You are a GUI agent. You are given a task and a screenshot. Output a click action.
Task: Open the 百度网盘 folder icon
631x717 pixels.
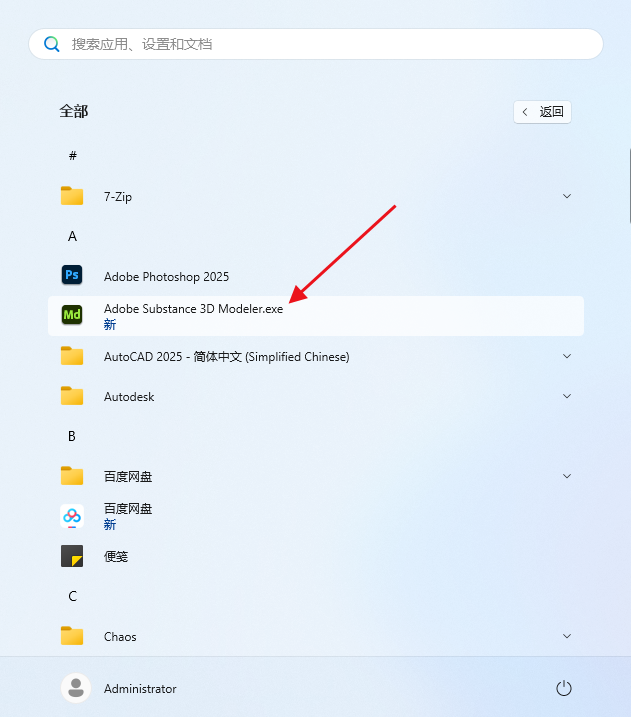[x=72, y=476]
